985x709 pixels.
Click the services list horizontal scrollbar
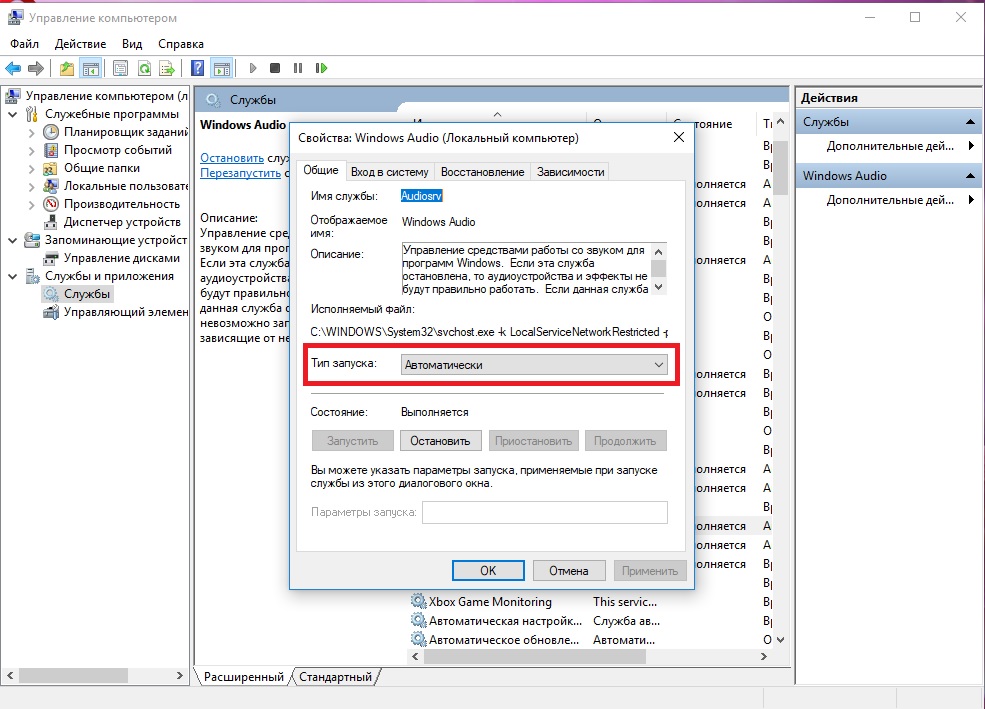pos(535,656)
